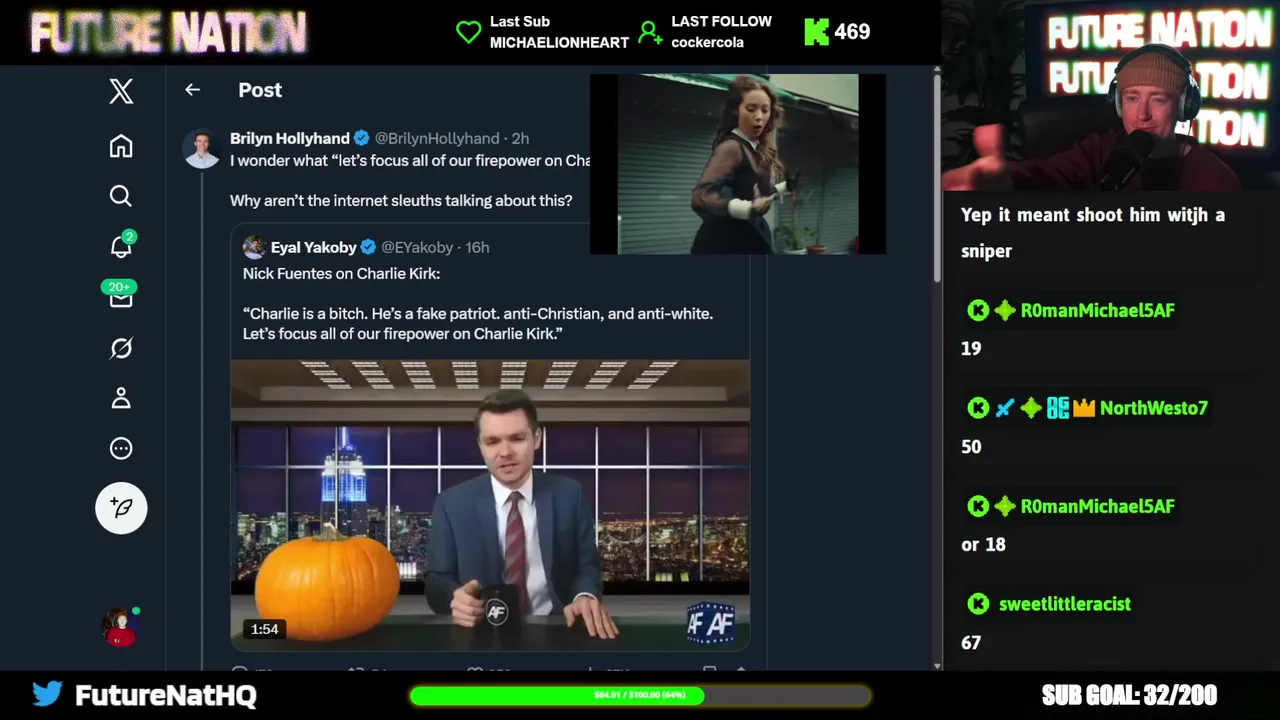
Task: Open the Search magnifier icon
Action: click(x=121, y=196)
